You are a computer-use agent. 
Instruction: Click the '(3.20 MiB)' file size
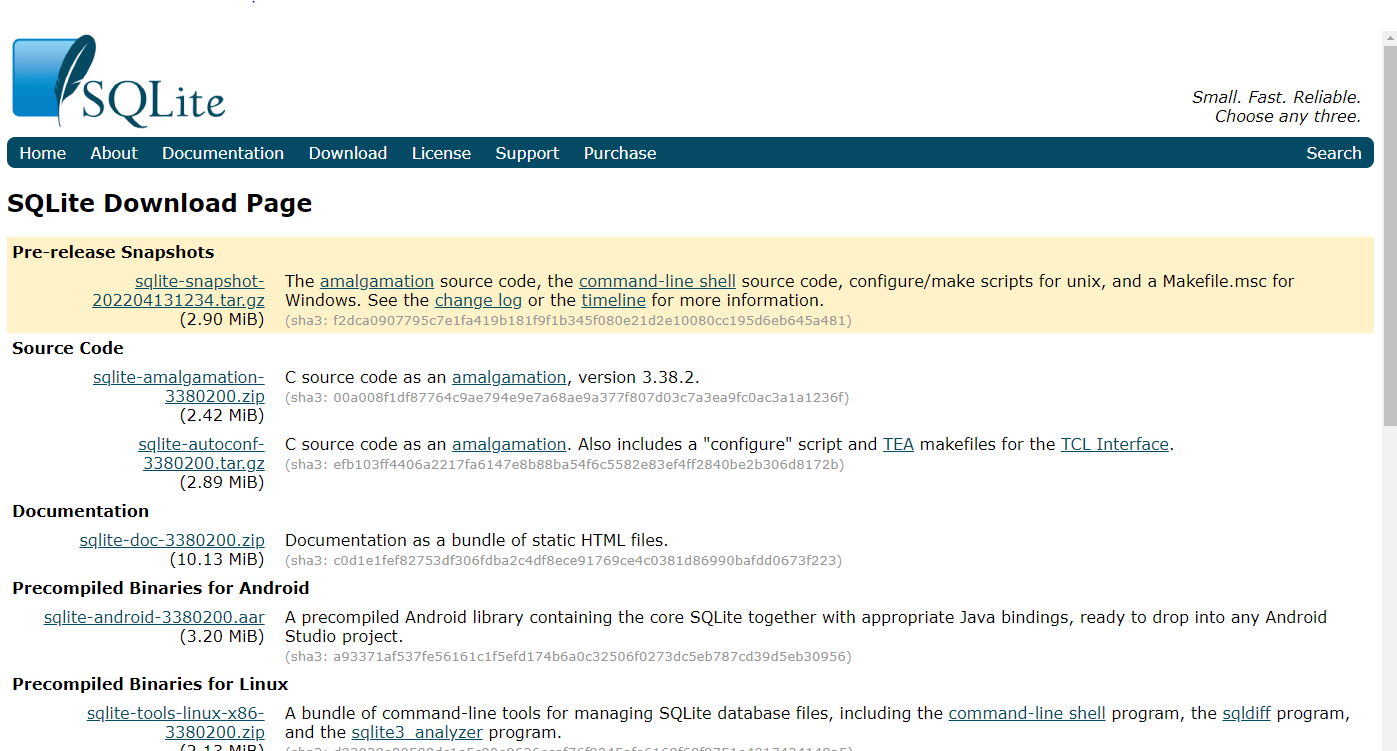tap(222, 636)
